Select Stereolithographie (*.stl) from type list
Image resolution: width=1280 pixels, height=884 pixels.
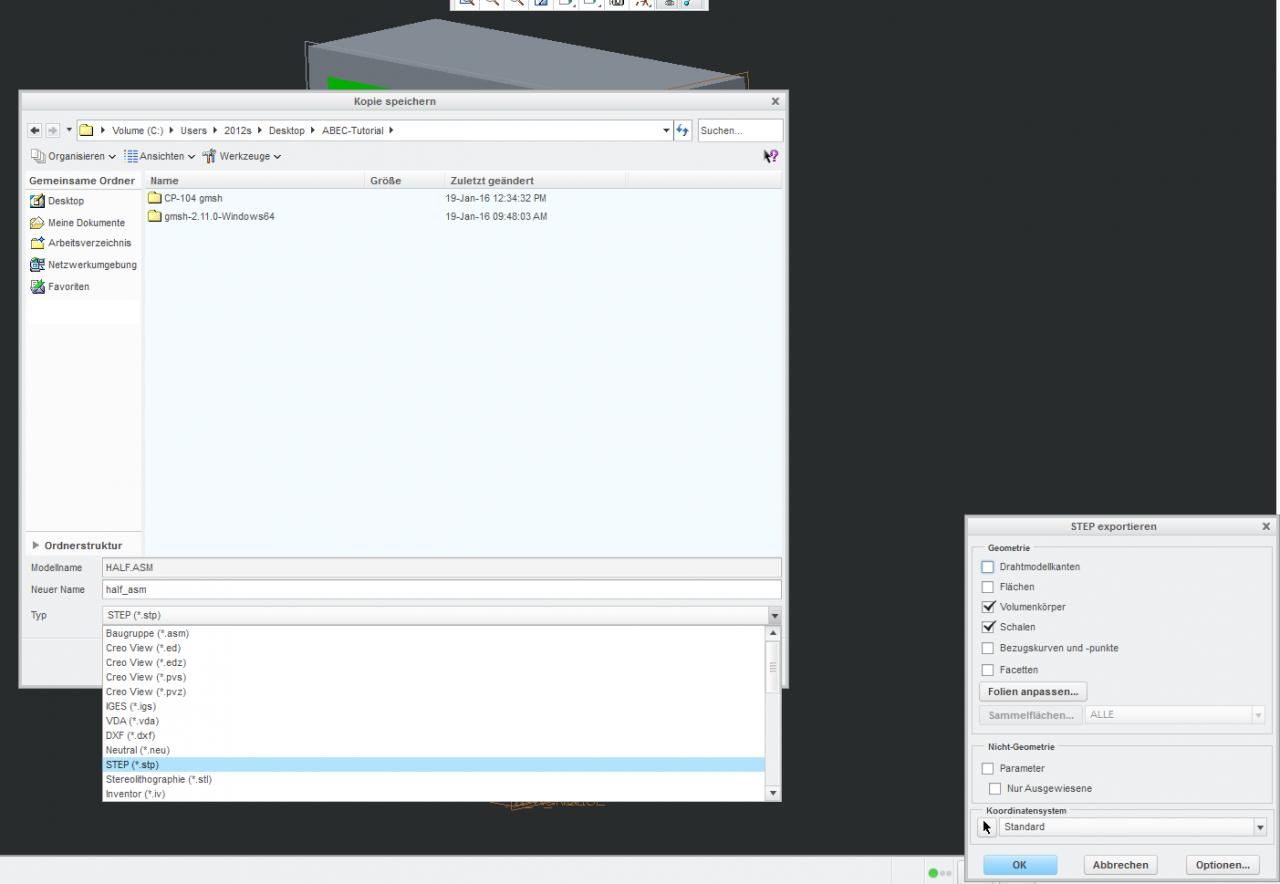coord(159,779)
